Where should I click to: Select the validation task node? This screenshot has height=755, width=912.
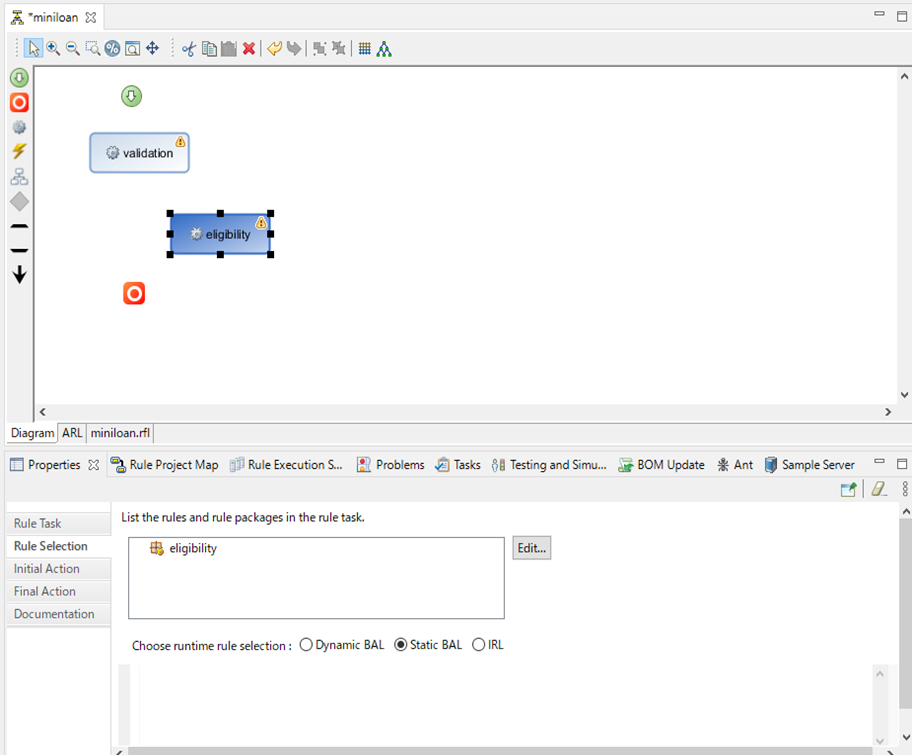coord(140,153)
